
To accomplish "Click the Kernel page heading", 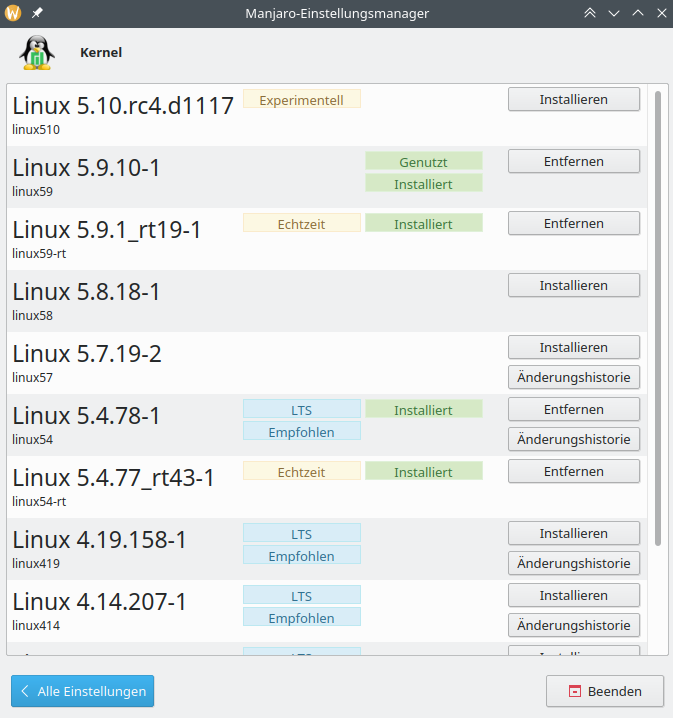I will [101, 53].
